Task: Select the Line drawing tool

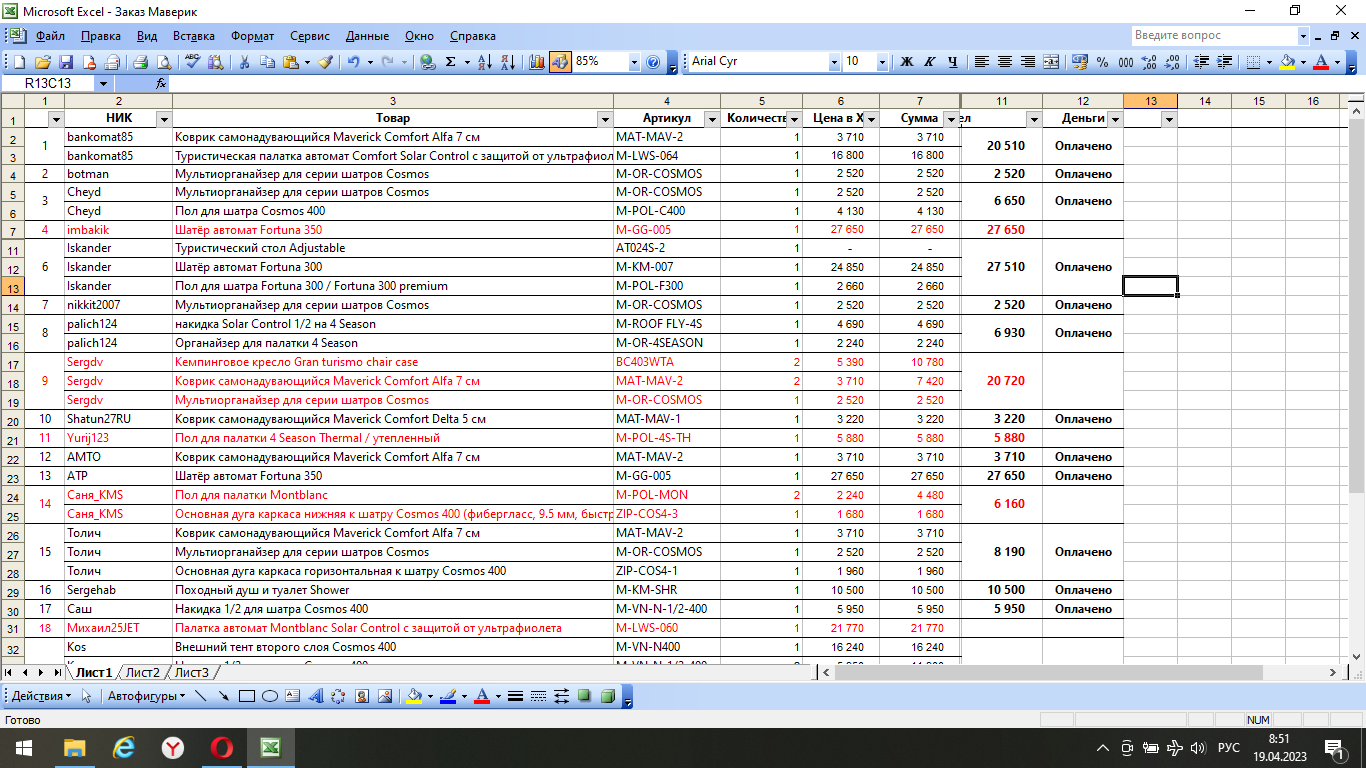Action: point(201,696)
